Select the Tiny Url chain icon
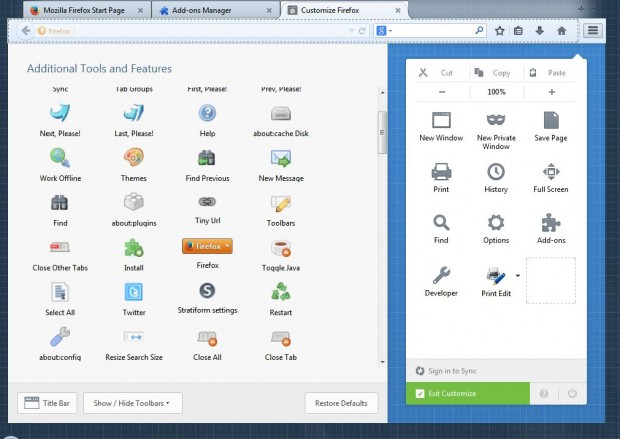Viewport: 620px width, 439px height. pos(207,202)
